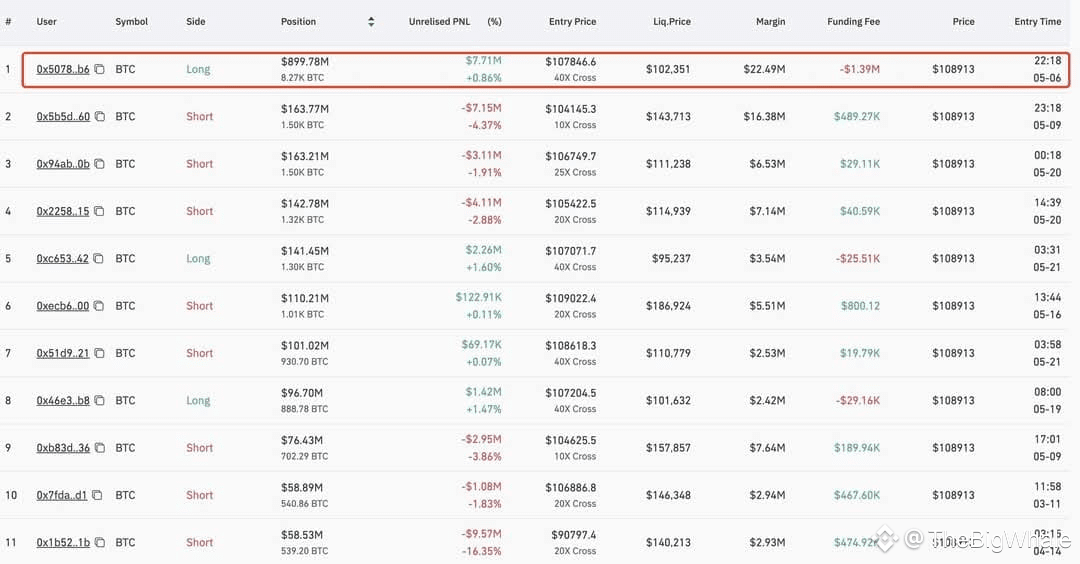Select the $899.78M position cell

point(304,69)
